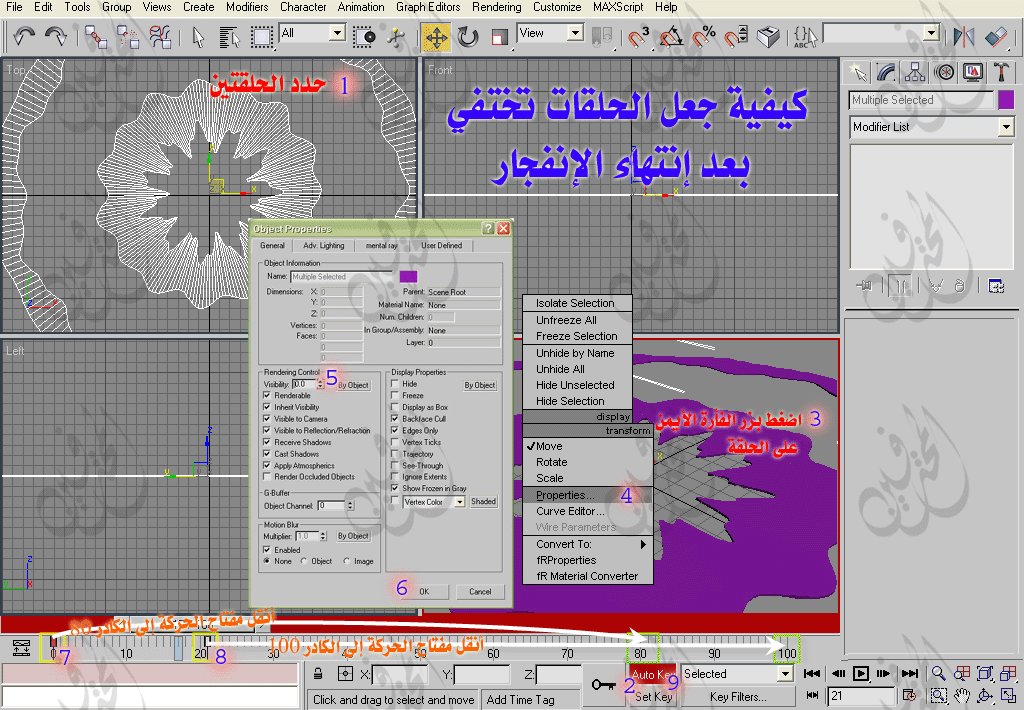This screenshot has height=710, width=1024.
Task: Toggle the Backface Cull checkbox
Action: [394, 419]
